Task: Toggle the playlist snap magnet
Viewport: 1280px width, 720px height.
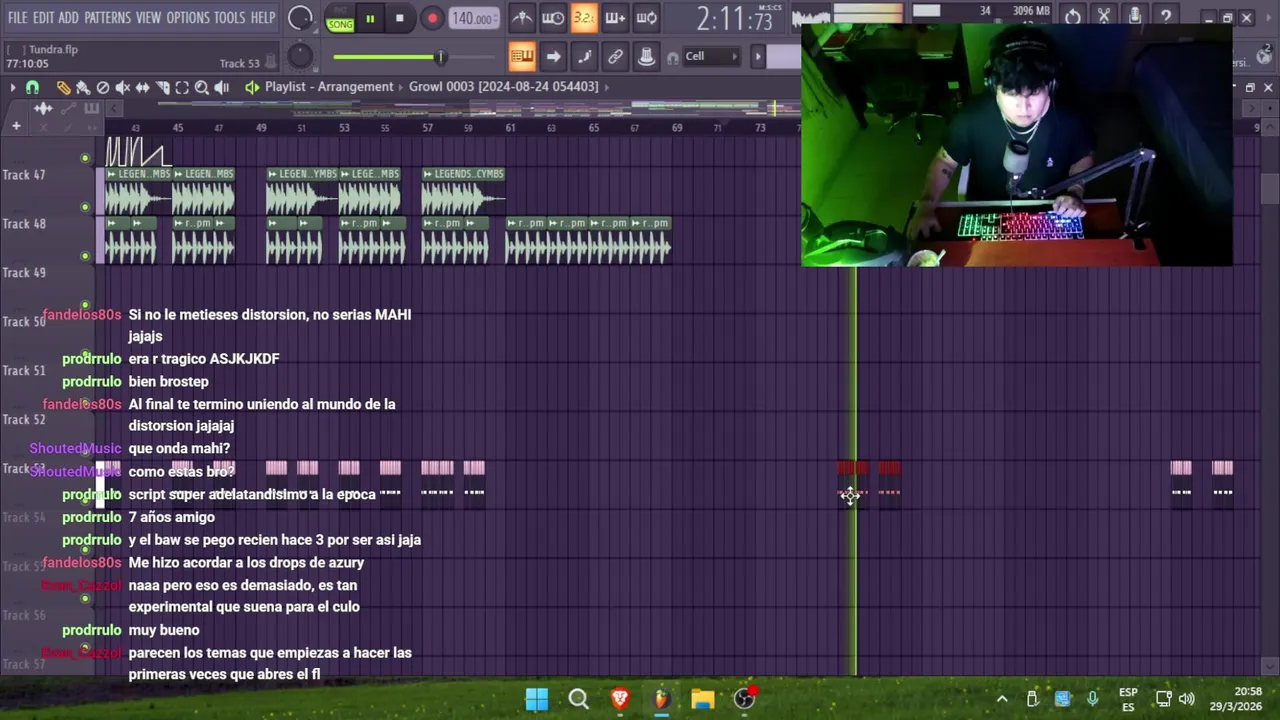Action: coord(32,87)
